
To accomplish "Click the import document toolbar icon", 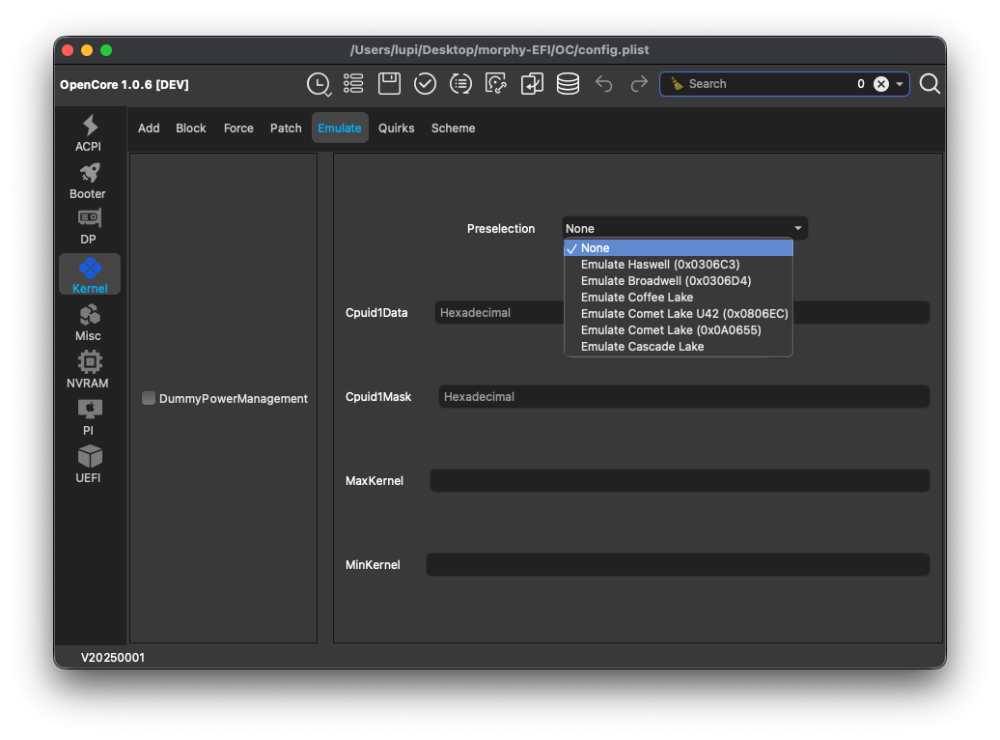I will 531,84.
